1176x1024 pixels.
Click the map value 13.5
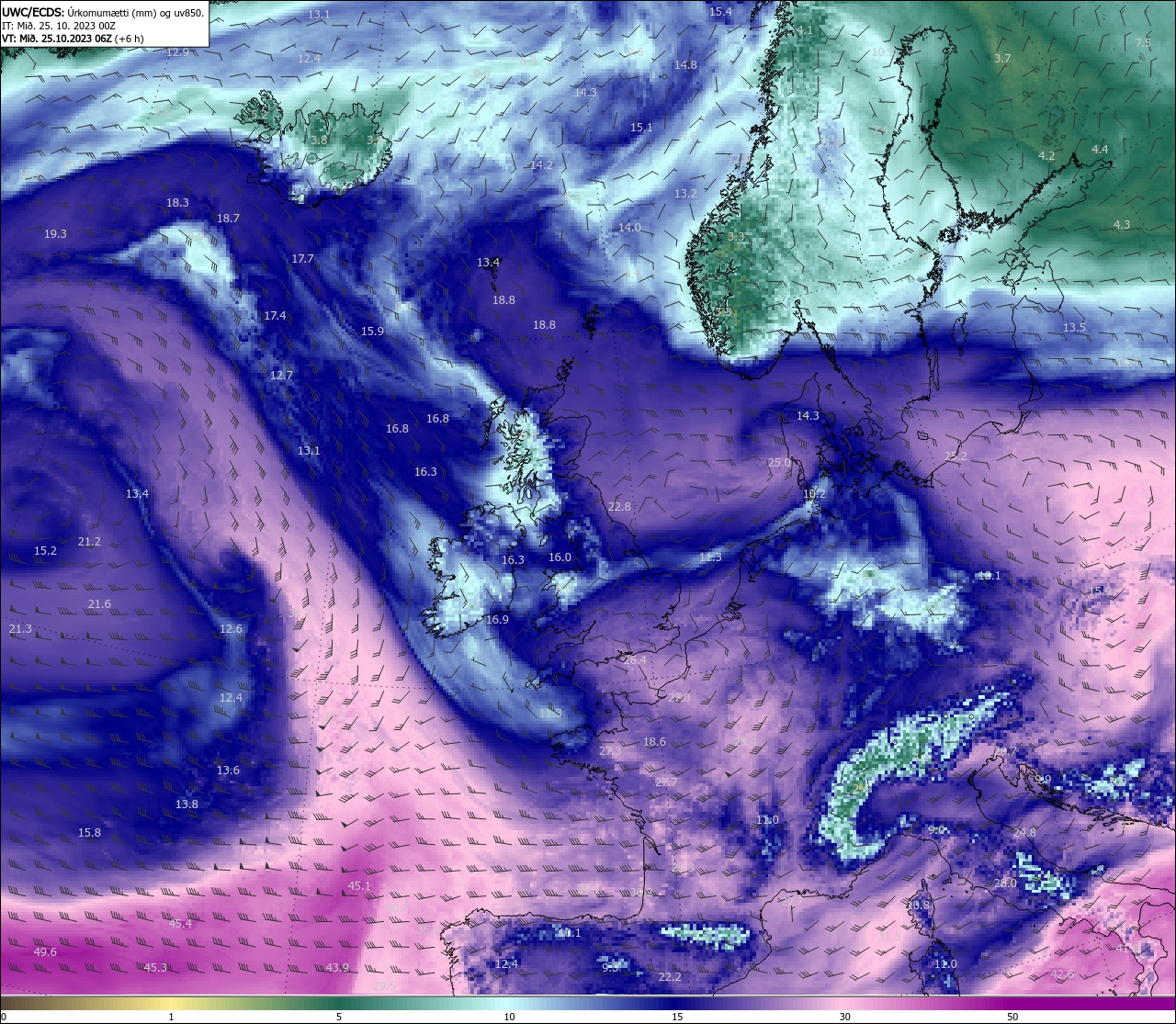(x=1074, y=328)
